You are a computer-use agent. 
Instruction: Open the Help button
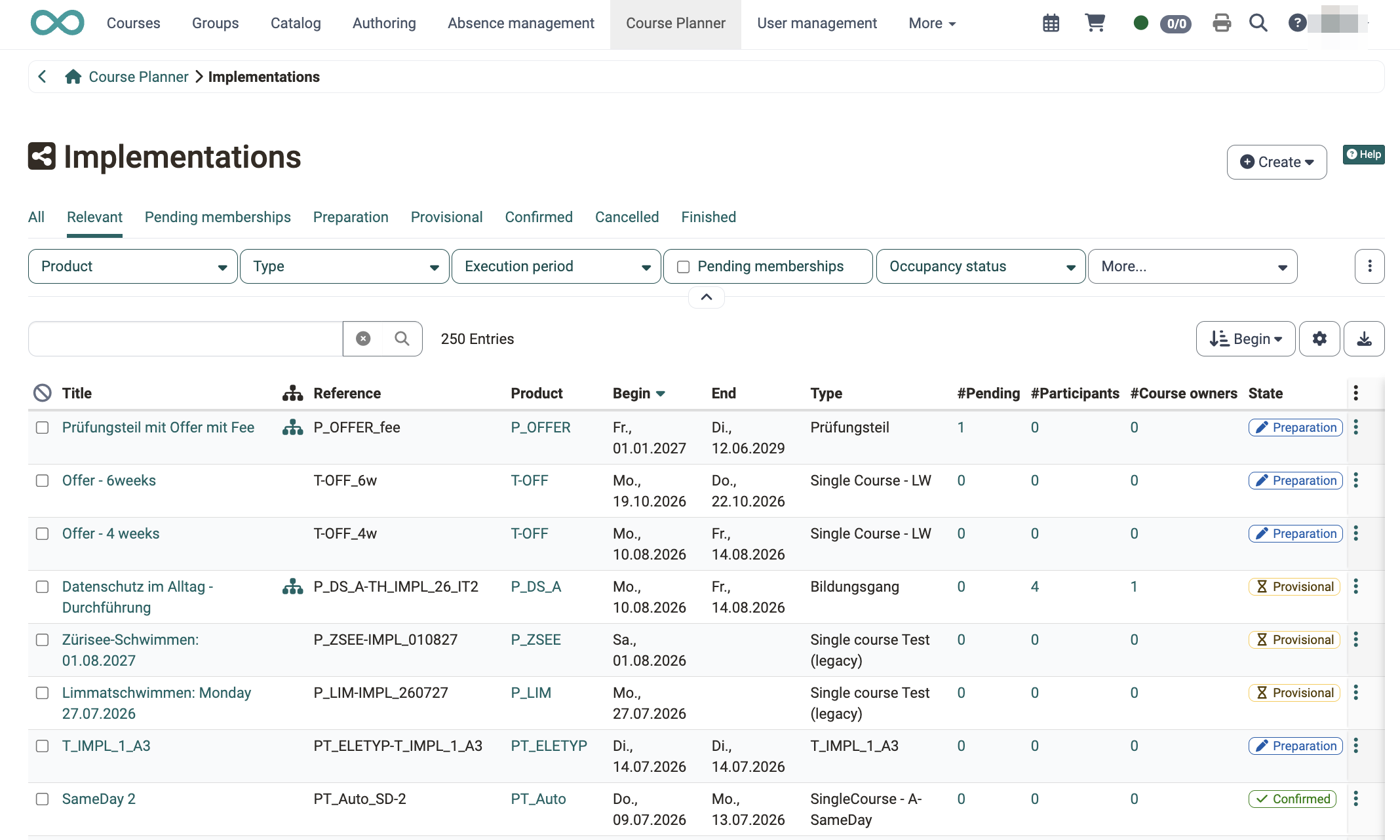click(1363, 155)
